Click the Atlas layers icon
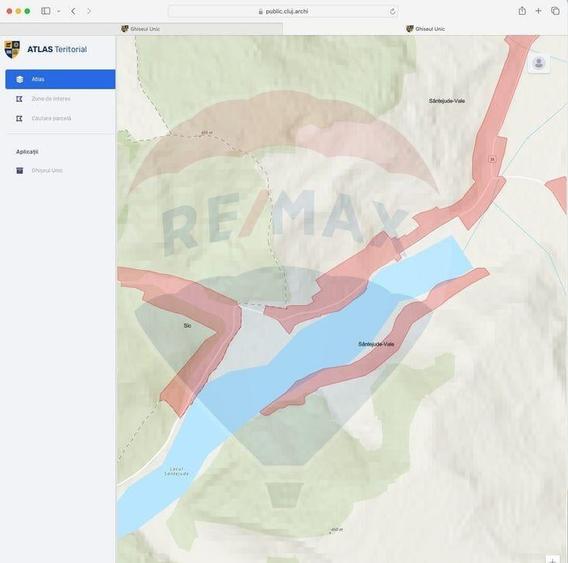This screenshot has width=568, height=563. click(x=20, y=79)
